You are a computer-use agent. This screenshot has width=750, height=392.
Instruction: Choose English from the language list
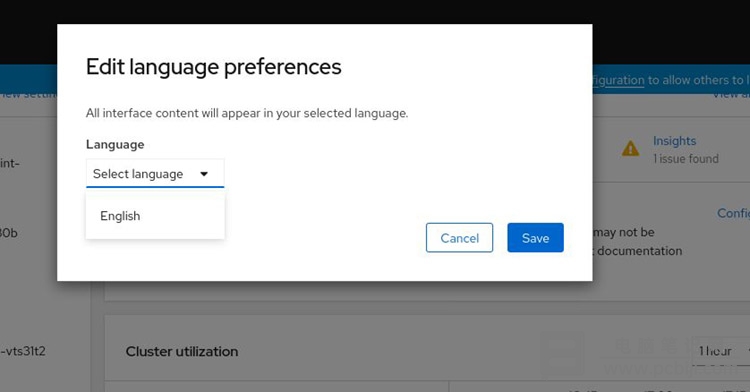[x=155, y=216]
